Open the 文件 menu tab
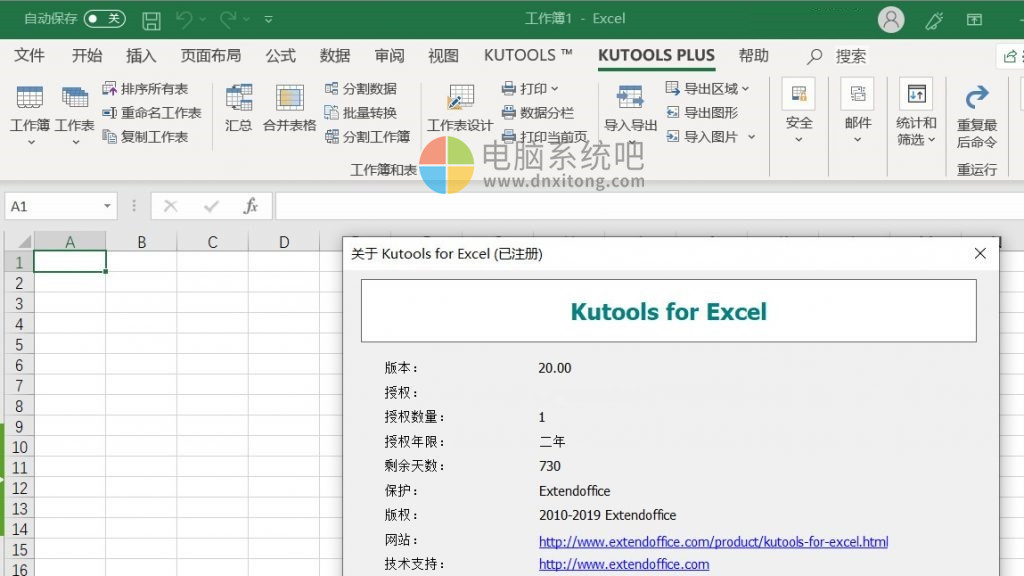This screenshot has height=576, width=1024. [x=29, y=56]
